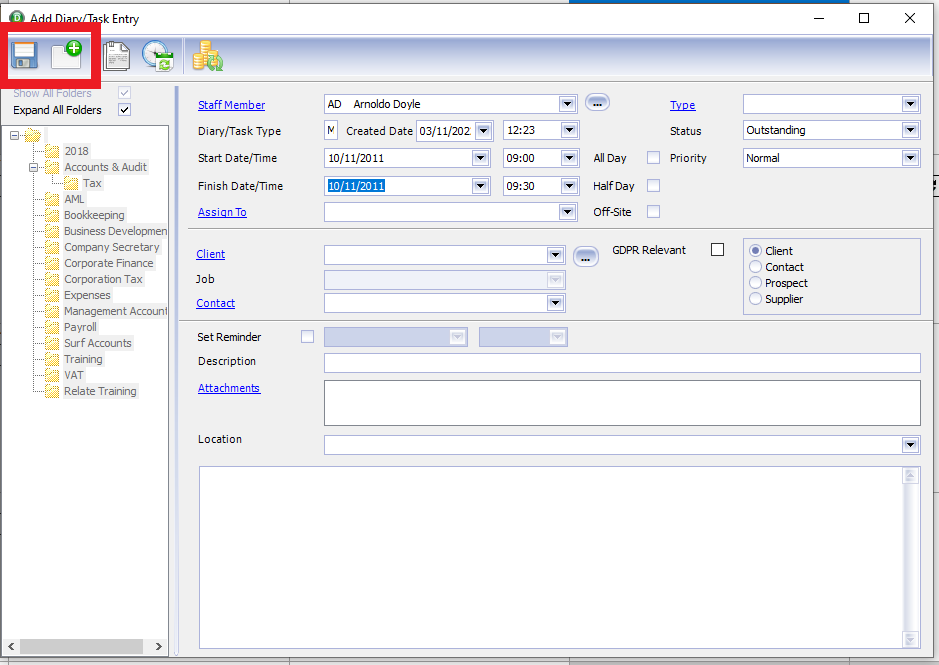Open the Location dropdown arrow

point(910,445)
